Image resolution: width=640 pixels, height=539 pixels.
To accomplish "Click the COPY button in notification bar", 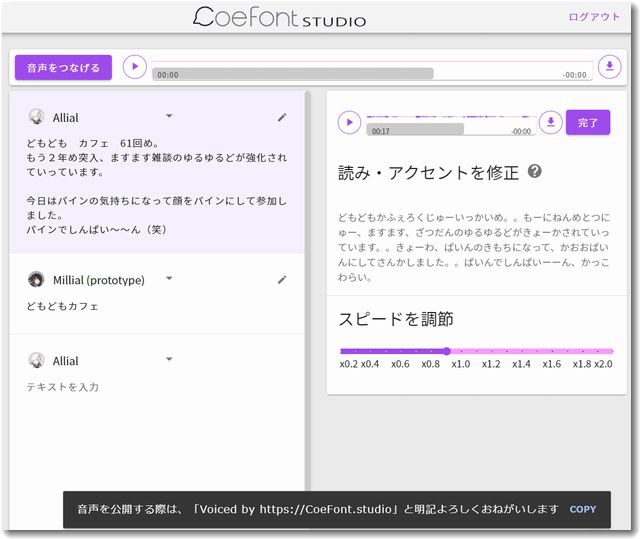I will (583, 509).
